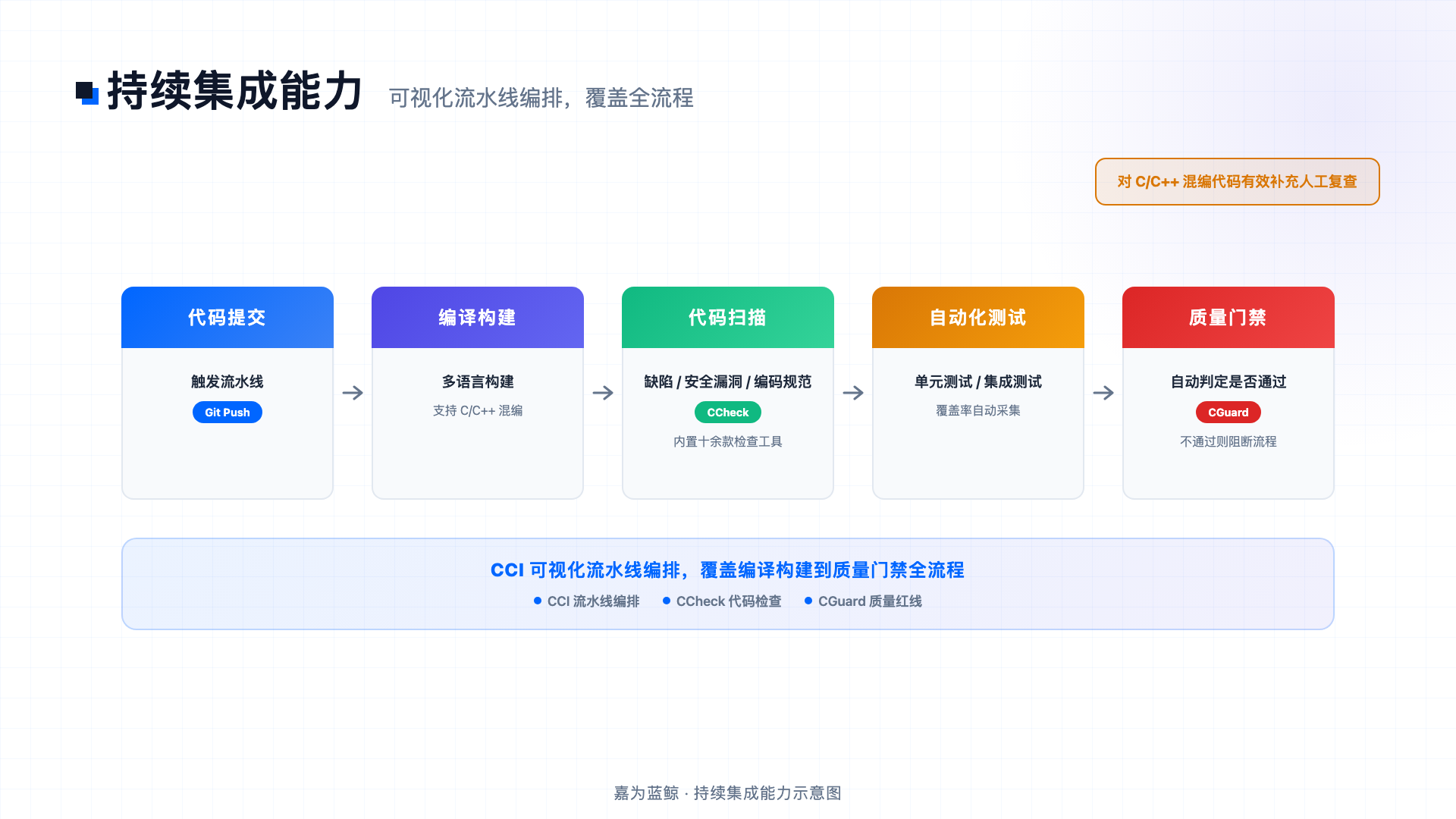Click the bullet dot before CCheck 代码检查
This screenshot has height=819, width=1456.
pos(667,601)
